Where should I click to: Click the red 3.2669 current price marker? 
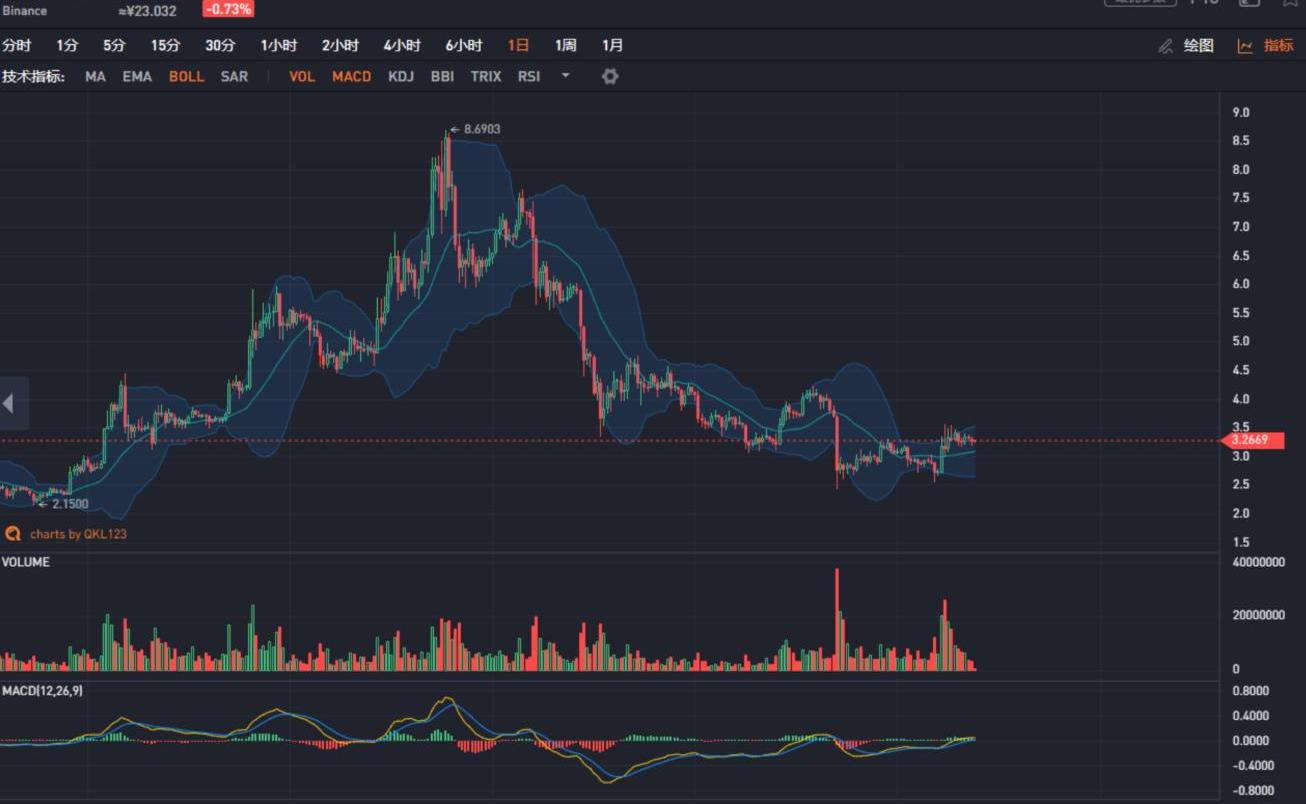[1255, 440]
